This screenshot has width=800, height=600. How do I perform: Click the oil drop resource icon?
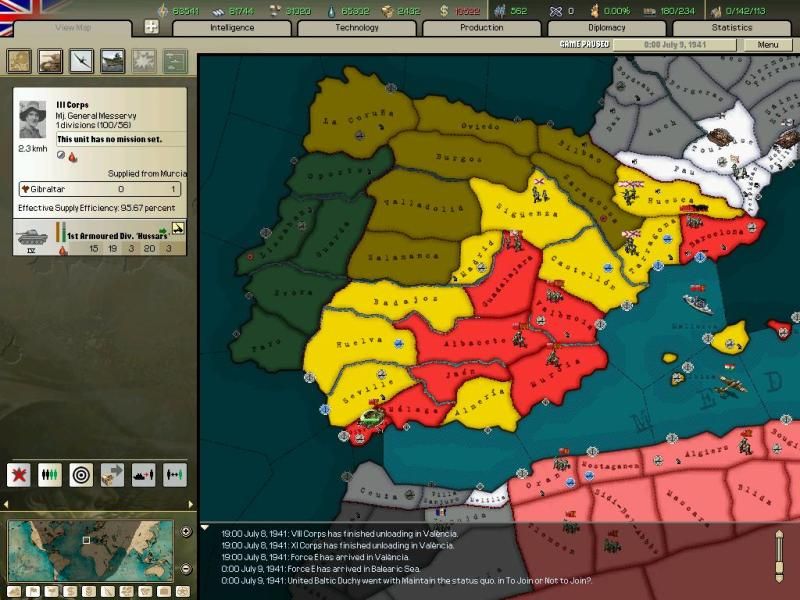coord(332,11)
